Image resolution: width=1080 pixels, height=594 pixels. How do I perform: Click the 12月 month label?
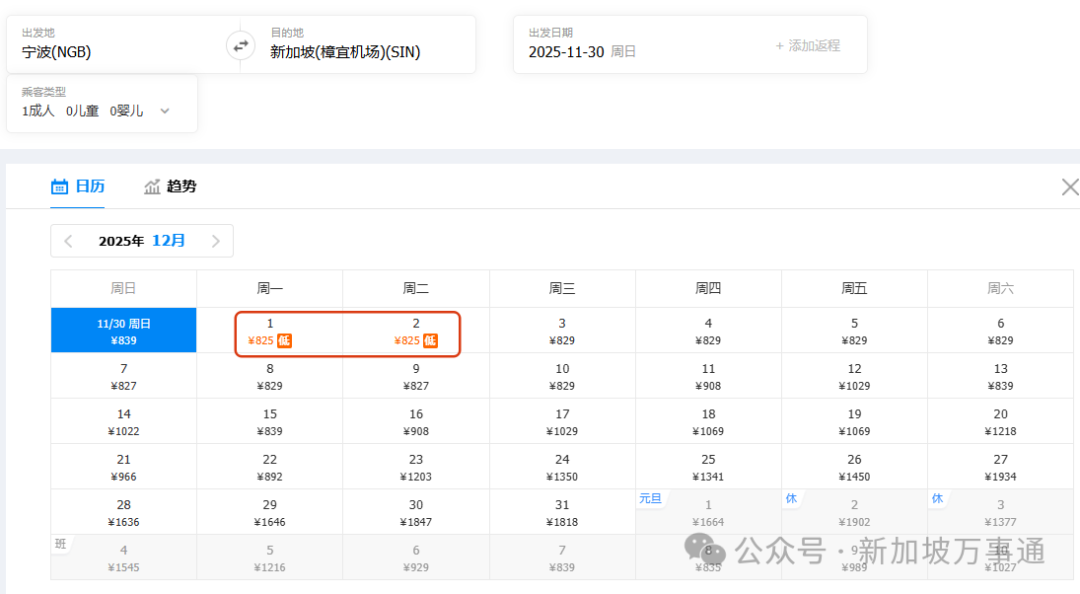(x=169, y=240)
